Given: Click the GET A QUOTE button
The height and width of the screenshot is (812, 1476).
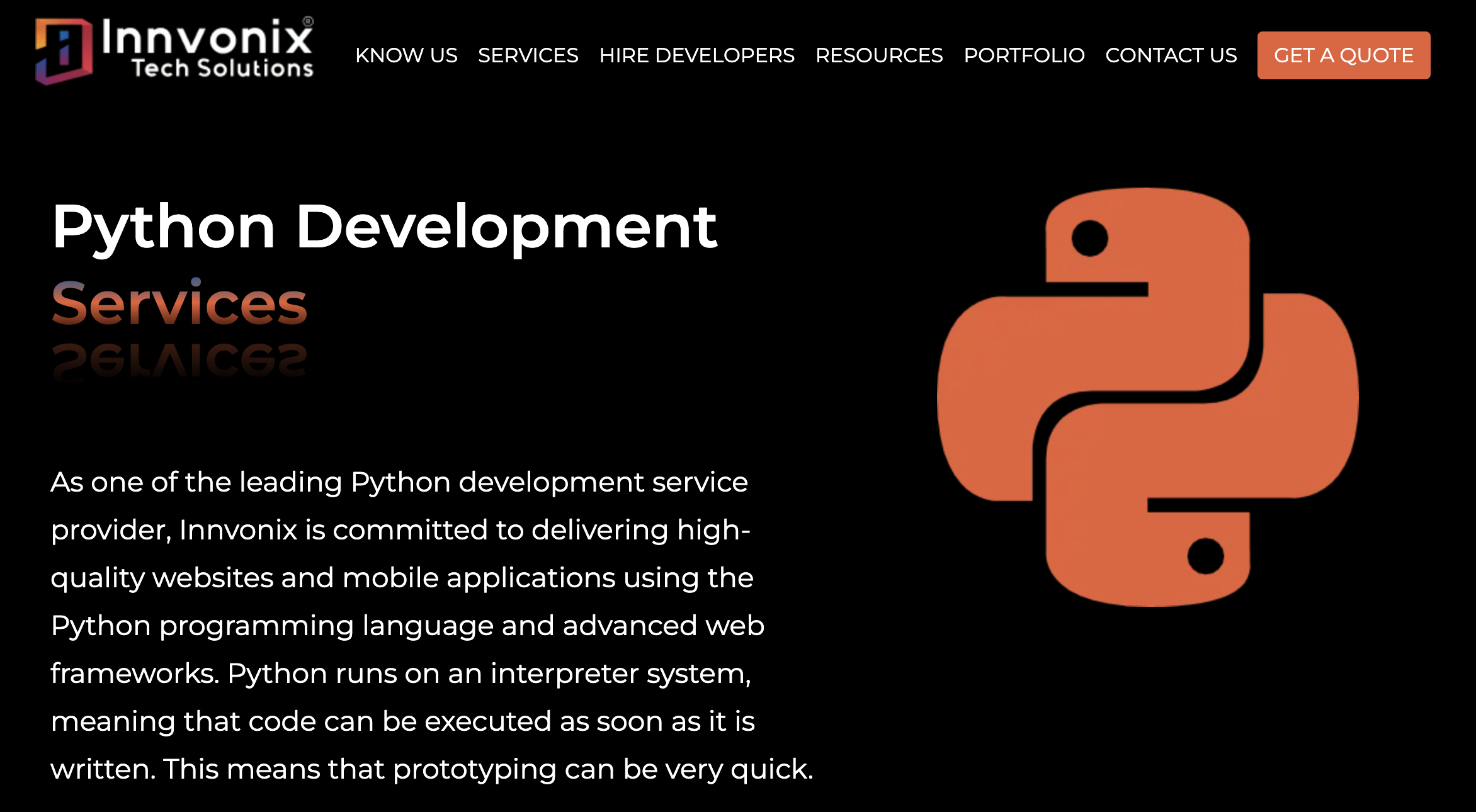Looking at the screenshot, I should point(1344,55).
